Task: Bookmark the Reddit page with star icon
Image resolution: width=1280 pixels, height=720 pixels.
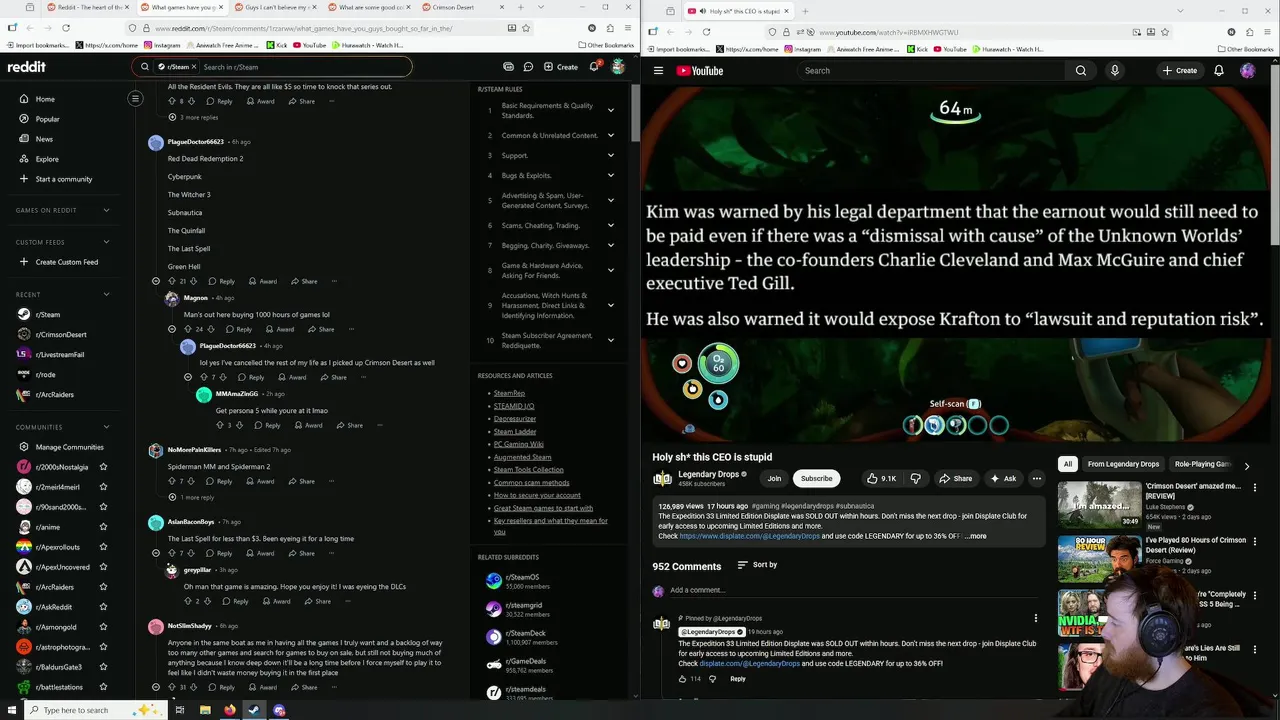Action: [x=526, y=28]
